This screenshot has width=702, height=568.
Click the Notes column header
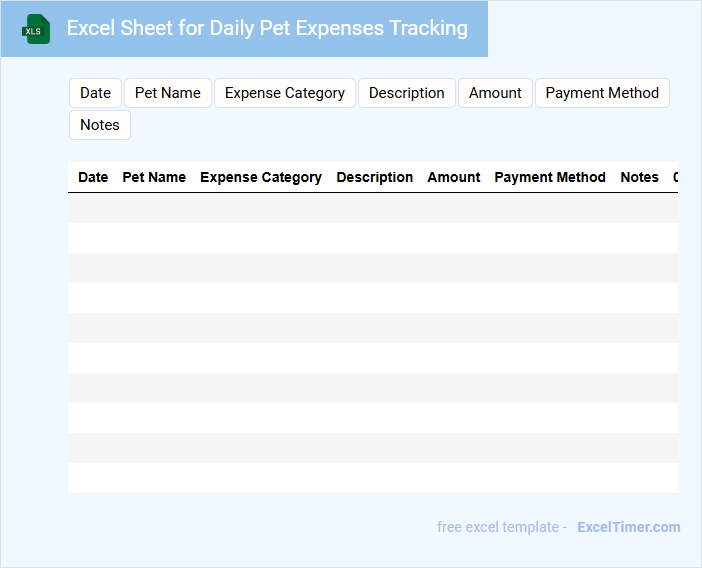639,177
